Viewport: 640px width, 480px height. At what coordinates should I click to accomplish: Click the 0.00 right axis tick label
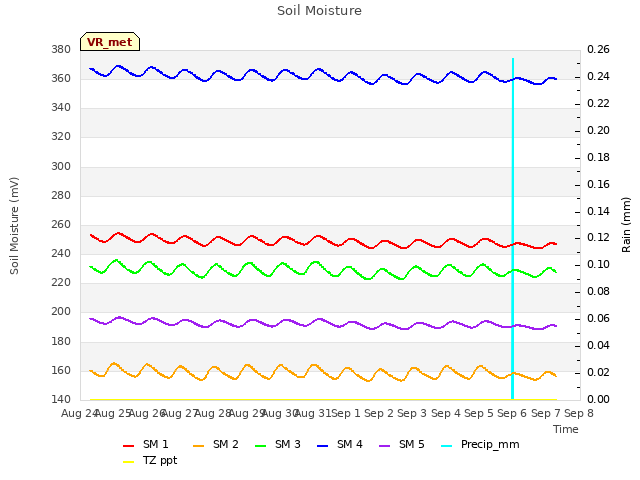(598, 399)
